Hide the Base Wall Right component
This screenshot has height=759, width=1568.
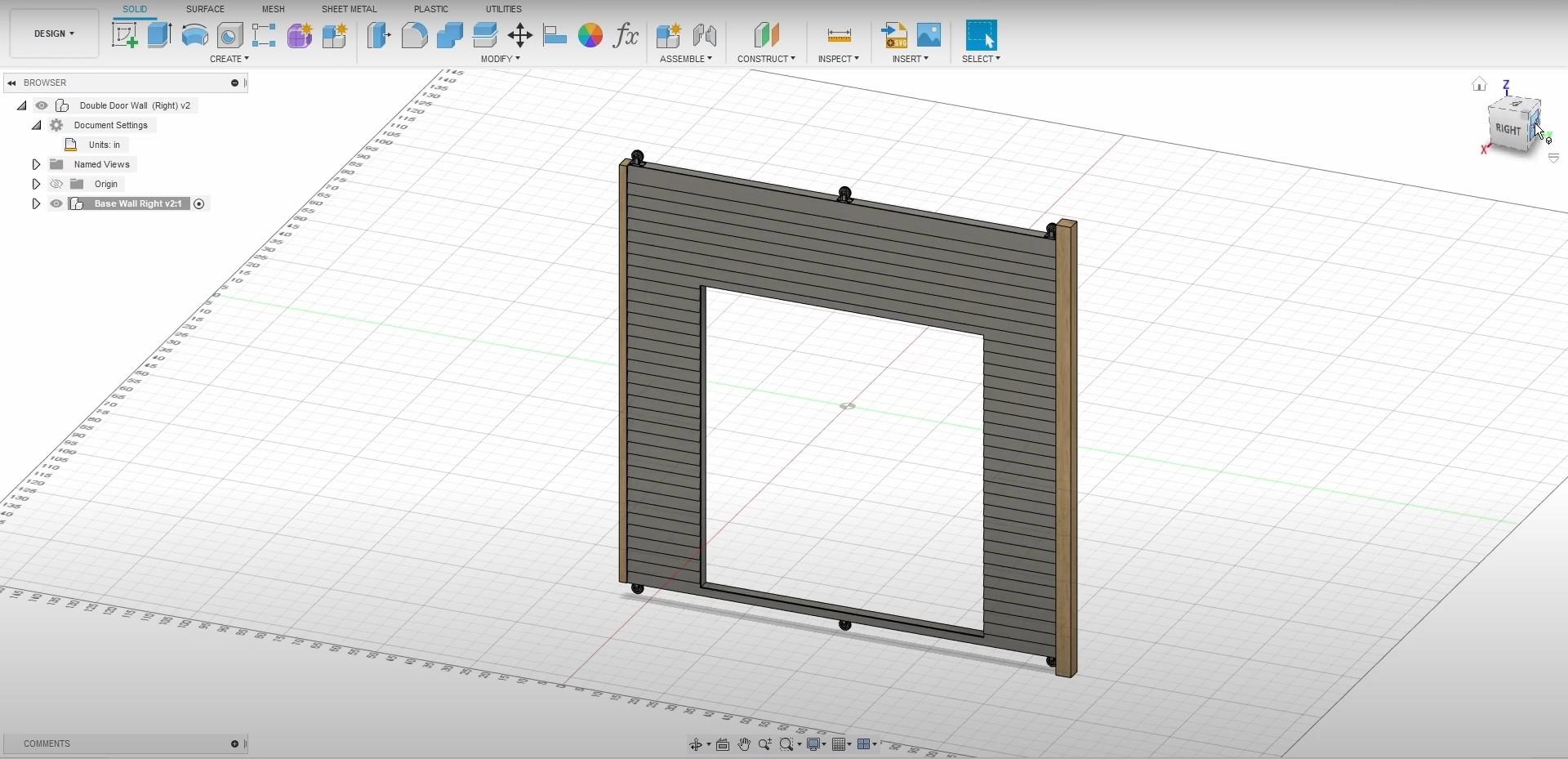pos(56,203)
